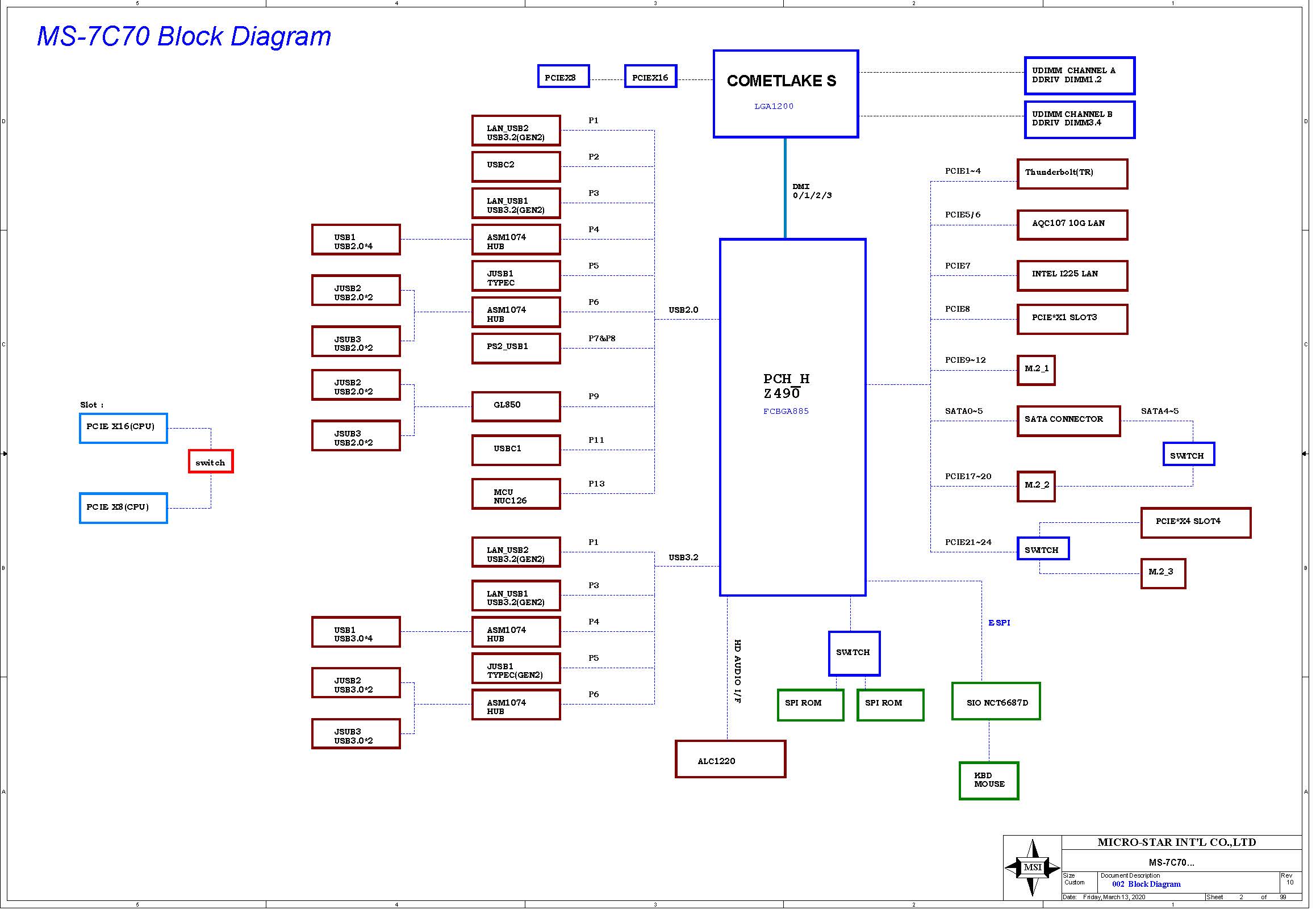This screenshot has height=910, width=1316.
Task: Click the USB1 USB3.0*4 block
Action: [x=356, y=632]
